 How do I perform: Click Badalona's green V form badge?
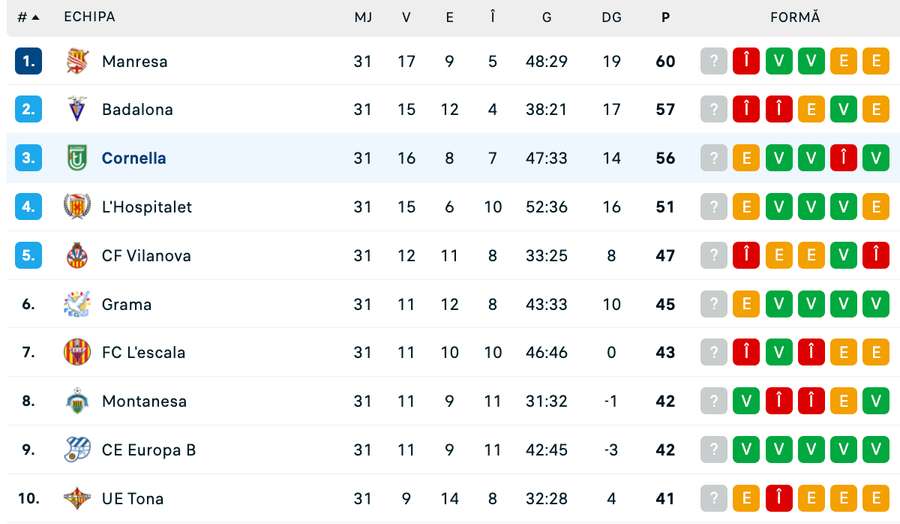coord(843,110)
